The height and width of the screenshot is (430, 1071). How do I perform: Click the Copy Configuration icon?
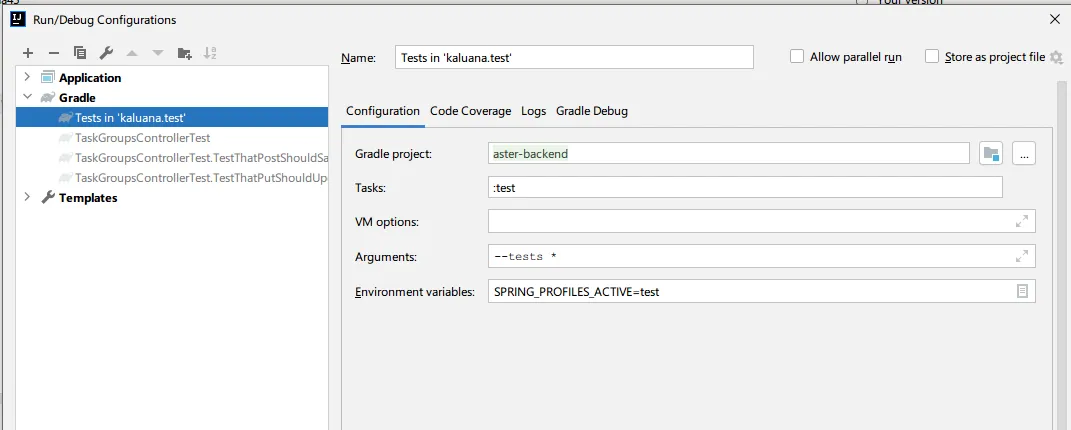(80, 53)
